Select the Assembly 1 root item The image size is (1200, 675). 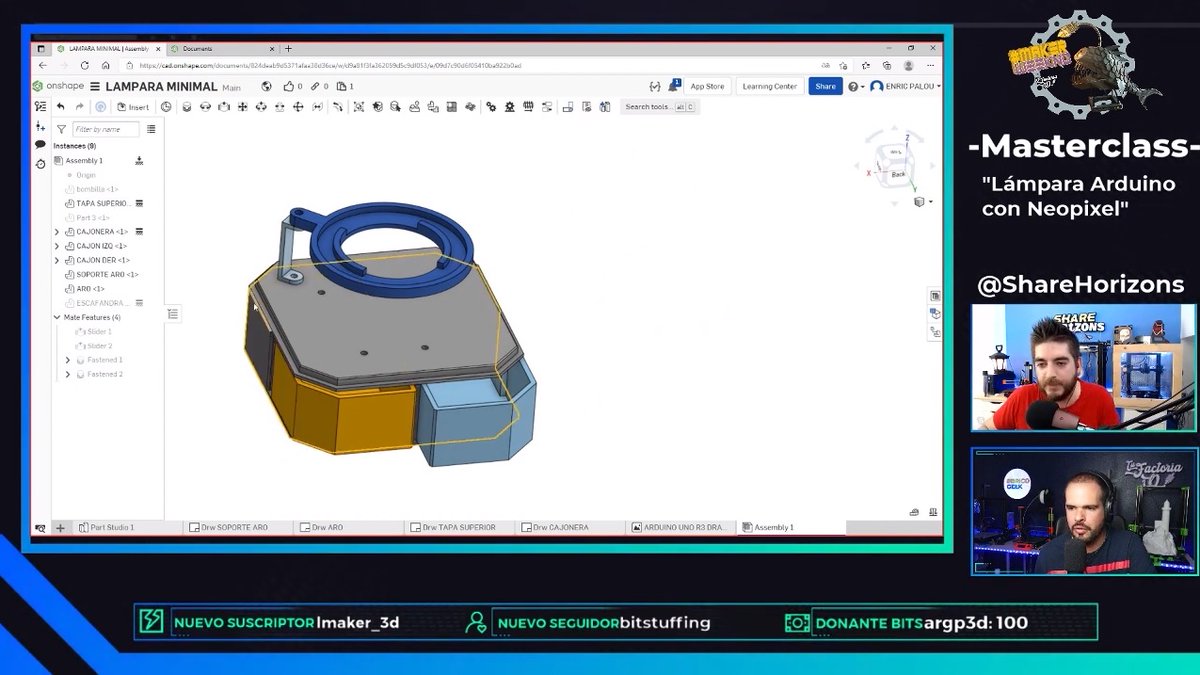[84, 160]
